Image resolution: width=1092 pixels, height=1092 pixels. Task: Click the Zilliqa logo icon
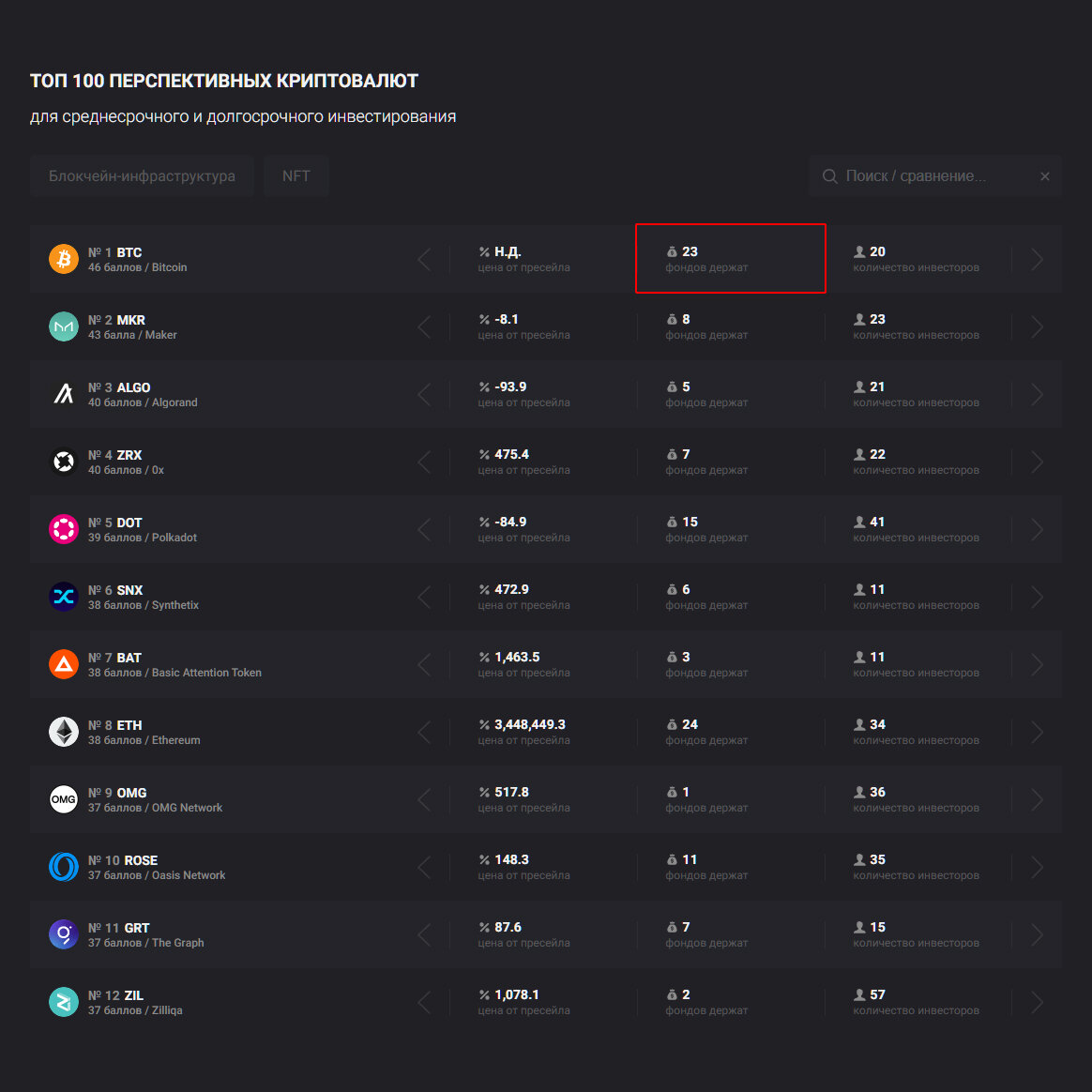pos(64,1002)
